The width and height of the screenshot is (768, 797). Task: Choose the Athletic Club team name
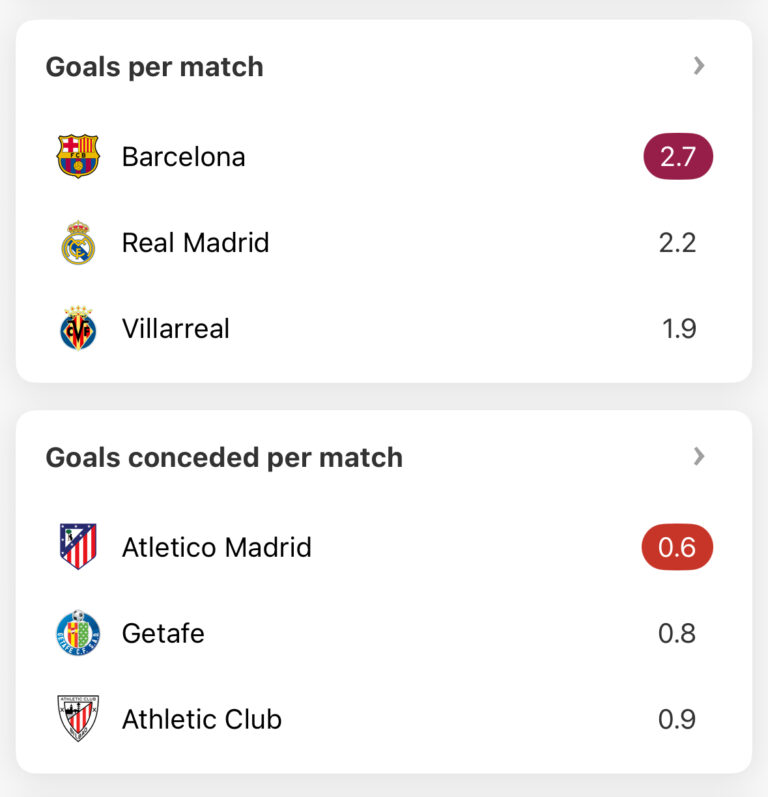(x=202, y=719)
